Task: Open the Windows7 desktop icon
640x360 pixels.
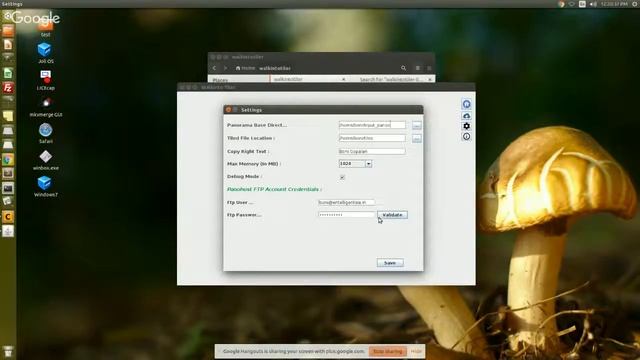Action: tap(45, 187)
